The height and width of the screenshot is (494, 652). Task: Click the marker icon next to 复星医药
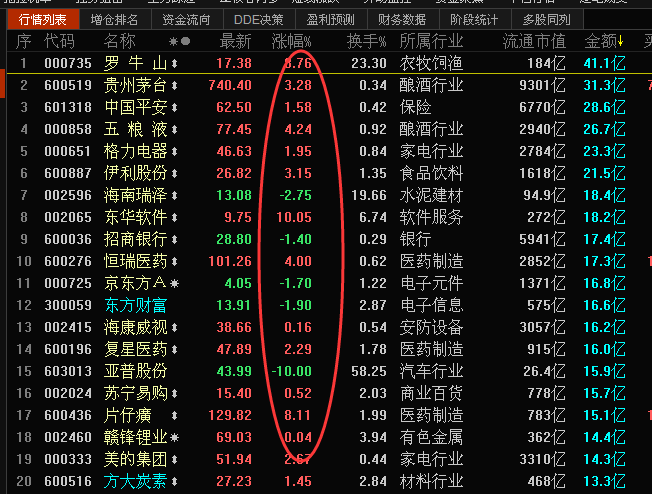[x=175, y=350]
